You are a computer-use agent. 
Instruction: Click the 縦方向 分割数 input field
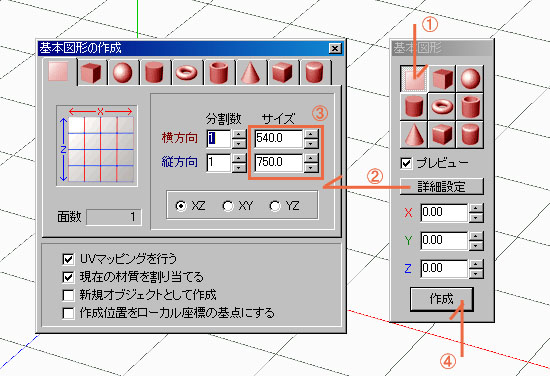pyautogui.click(x=219, y=162)
